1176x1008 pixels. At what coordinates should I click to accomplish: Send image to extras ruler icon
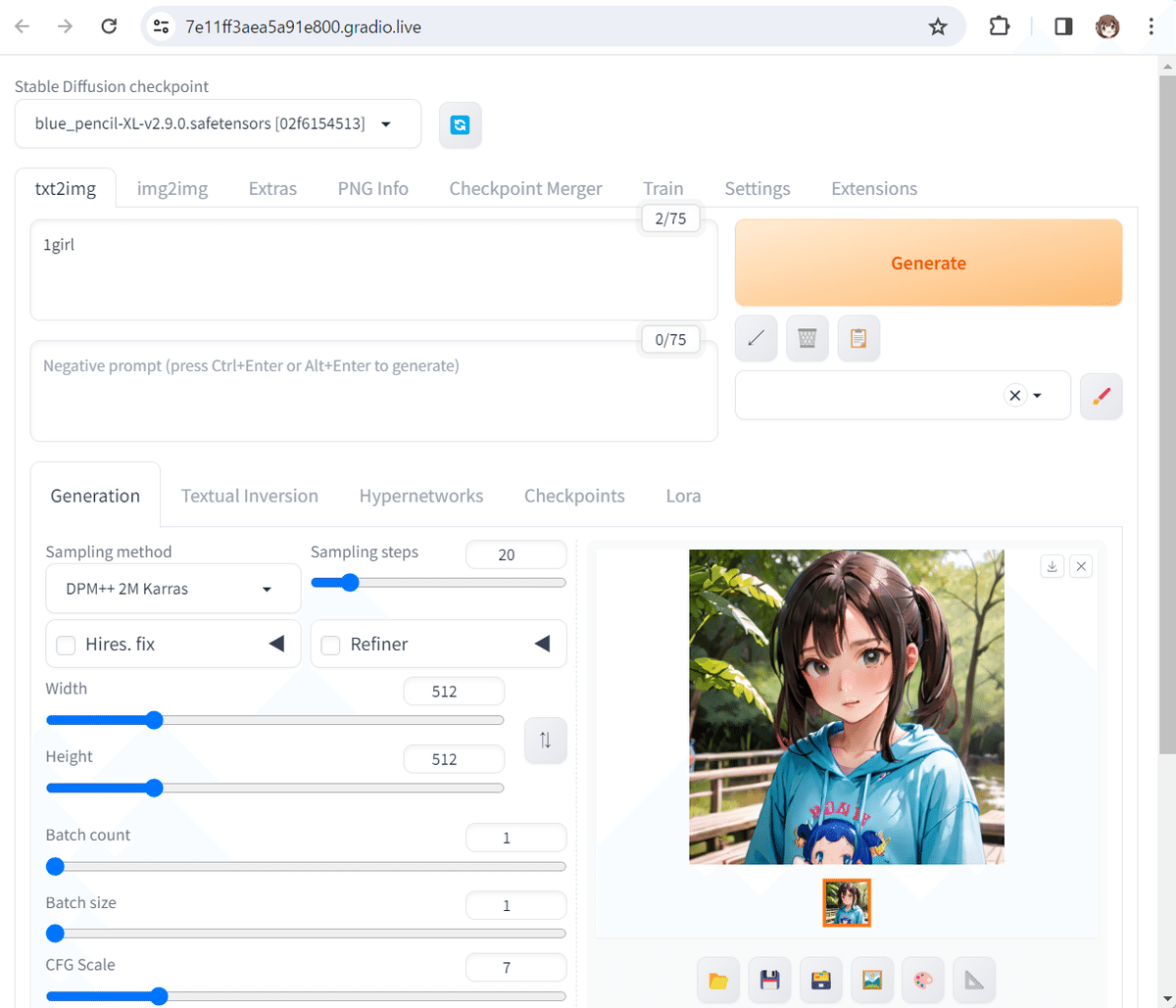974,980
